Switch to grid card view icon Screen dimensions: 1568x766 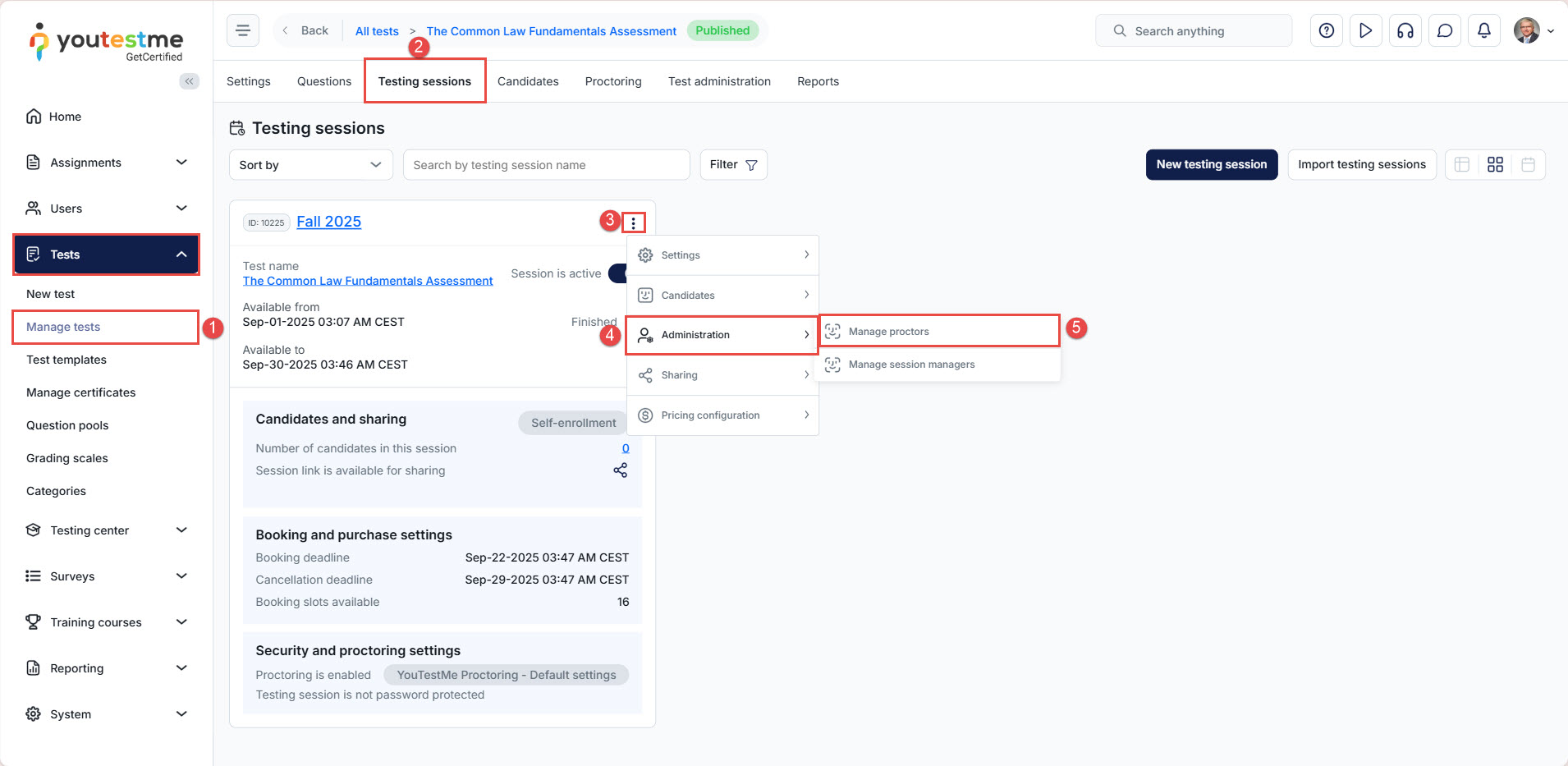[1495, 165]
